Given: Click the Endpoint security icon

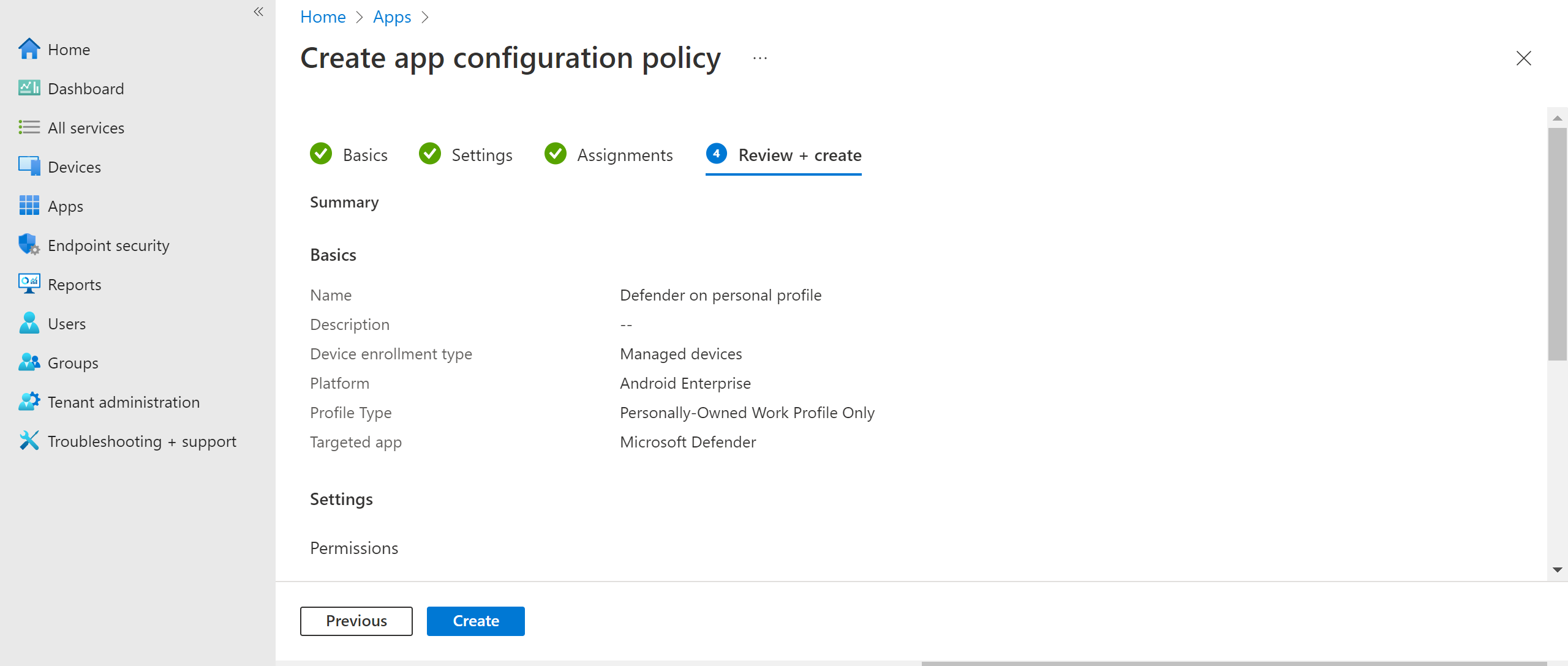Looking at the screenshot, I should point(28,245).
